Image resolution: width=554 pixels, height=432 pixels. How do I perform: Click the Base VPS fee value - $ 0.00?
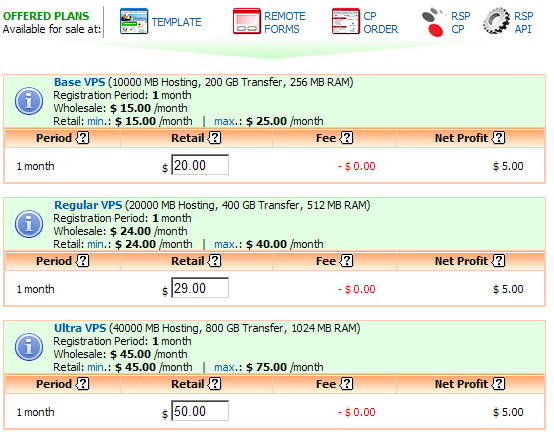click(x=357, y=166)
